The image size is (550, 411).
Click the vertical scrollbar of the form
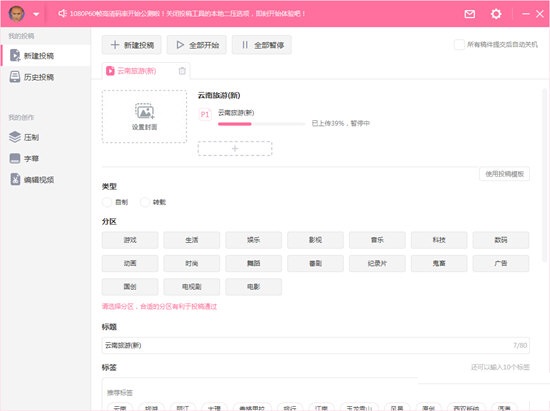tap(545, 175)
